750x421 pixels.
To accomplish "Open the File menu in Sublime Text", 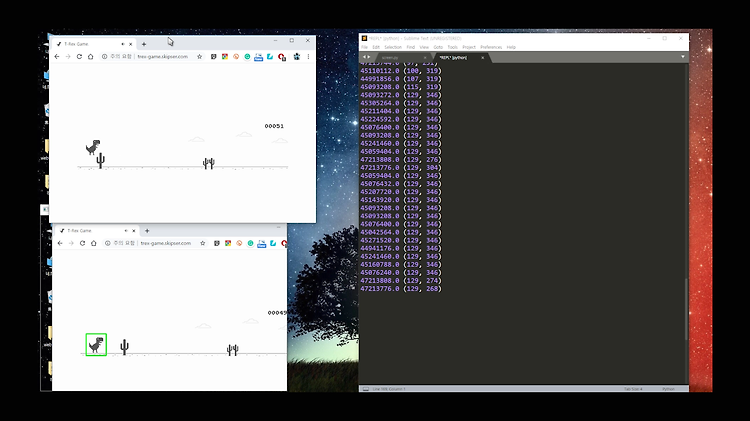I will pyautogui.click(x=364, y=47).
